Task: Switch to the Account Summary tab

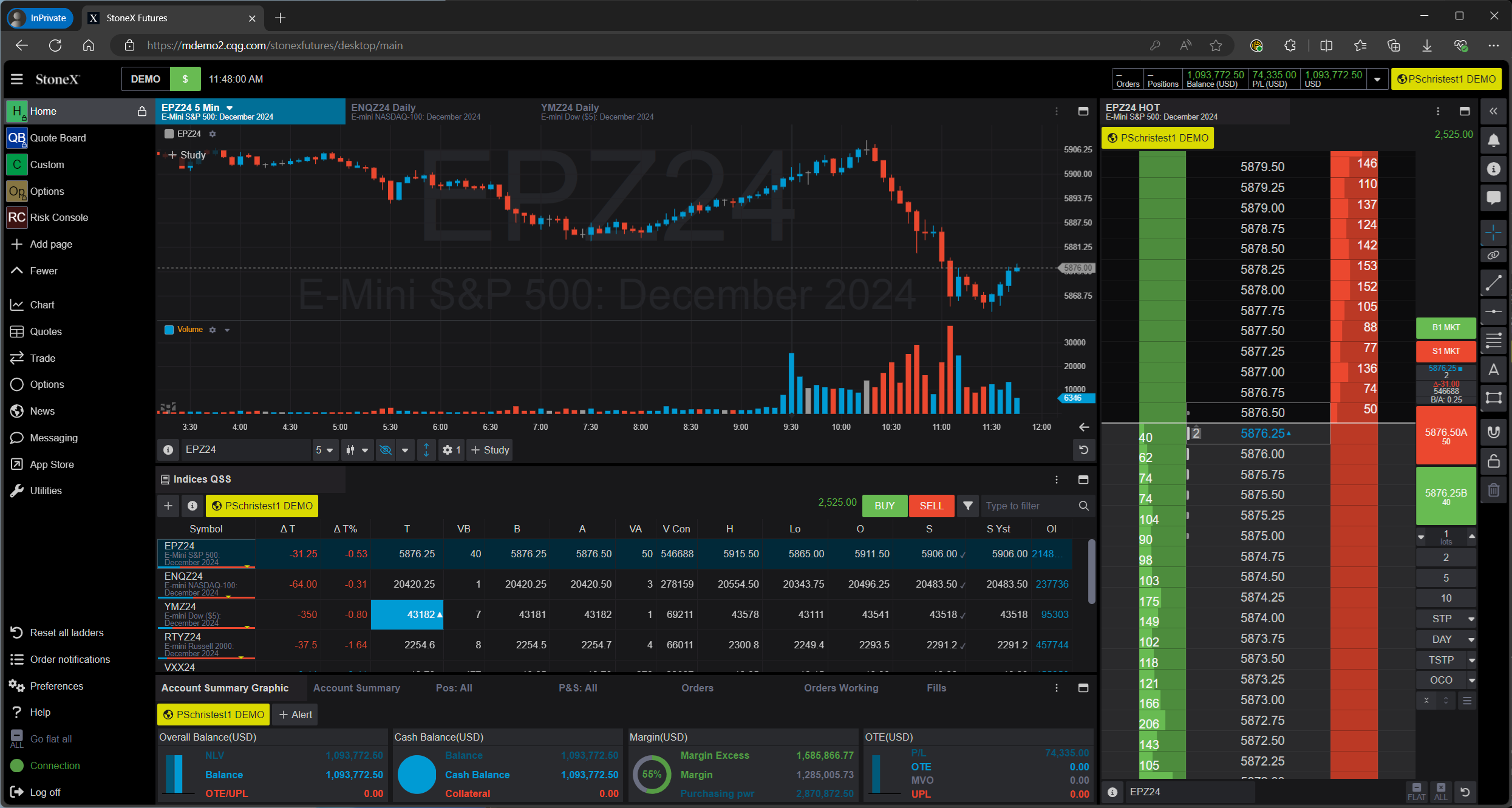Action: 356,688
